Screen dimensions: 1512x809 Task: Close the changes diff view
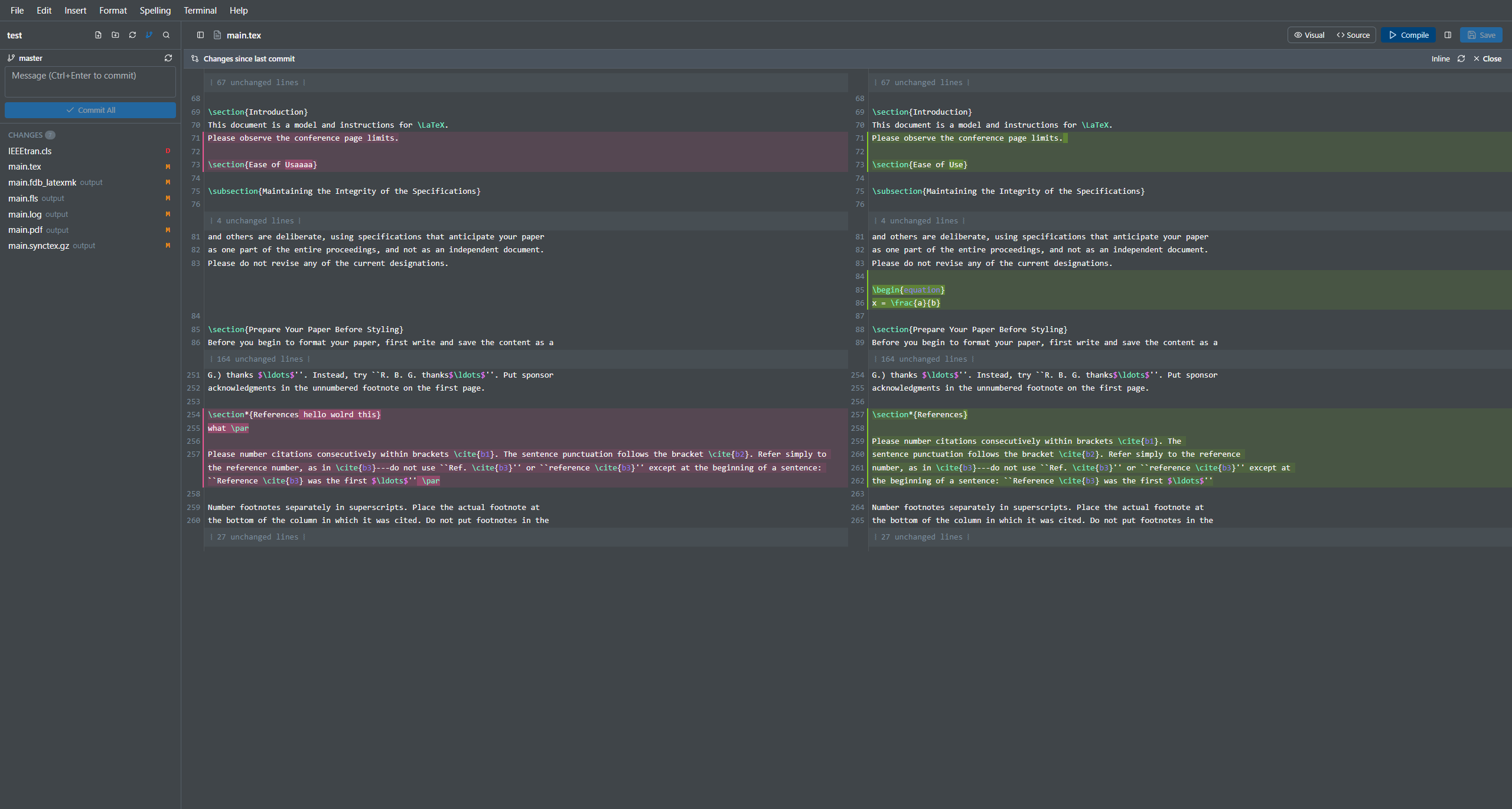coord(1487,59)
